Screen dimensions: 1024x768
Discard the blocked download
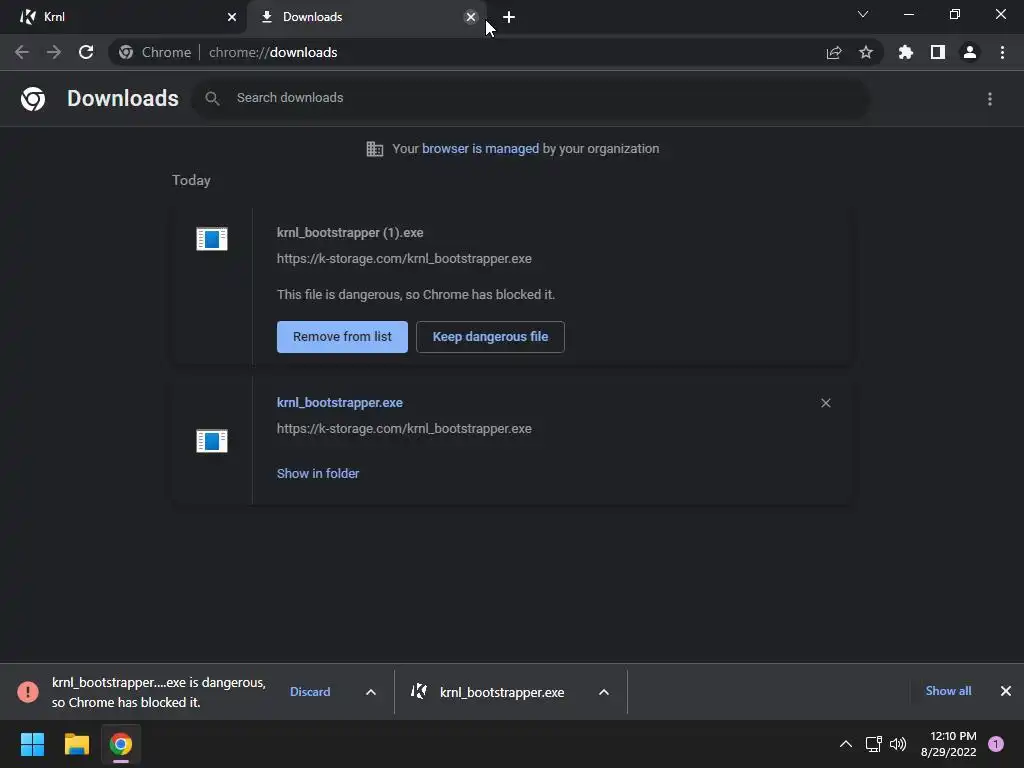pos(310,692)
